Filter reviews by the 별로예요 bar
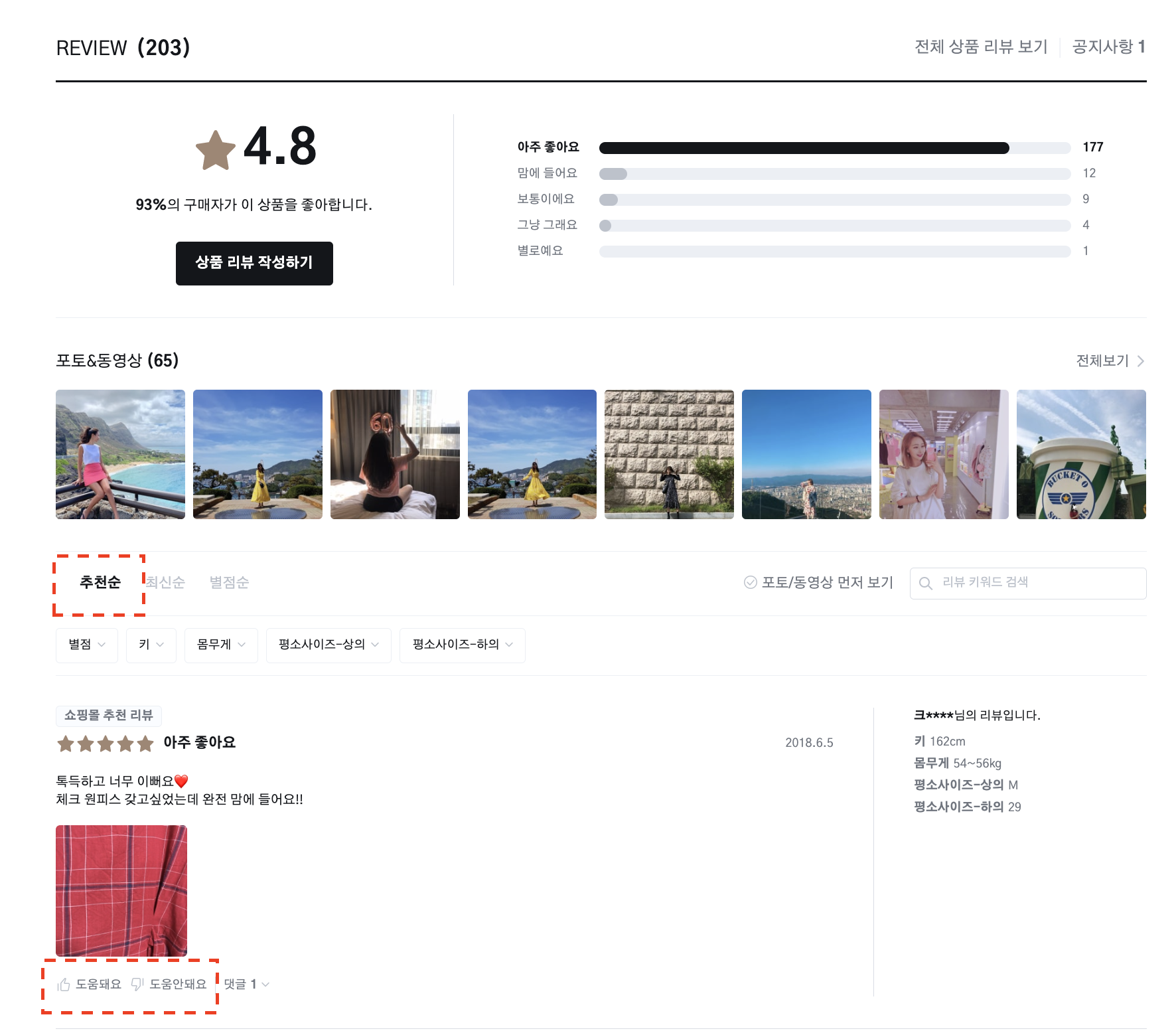The image size is (1176, 1033). tap(835, 252)
